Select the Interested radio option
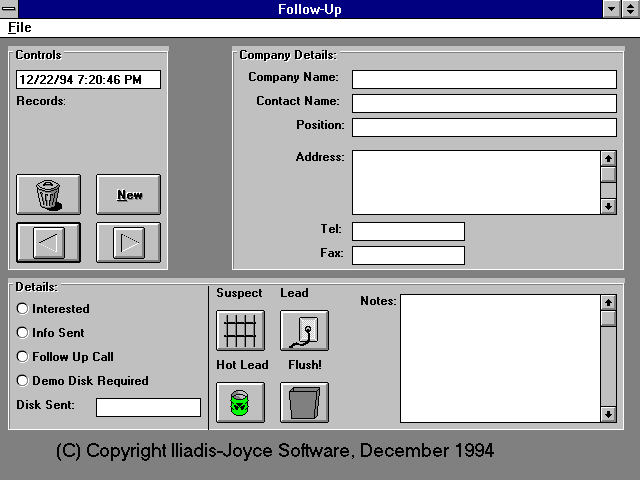Viewport: 640px width, 480px height. pos(23,309)
